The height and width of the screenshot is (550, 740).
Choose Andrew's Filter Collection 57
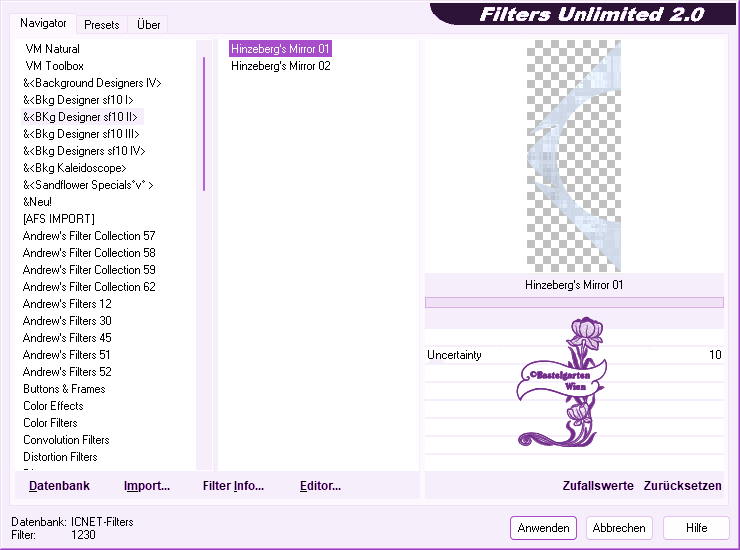pos(89,236)
